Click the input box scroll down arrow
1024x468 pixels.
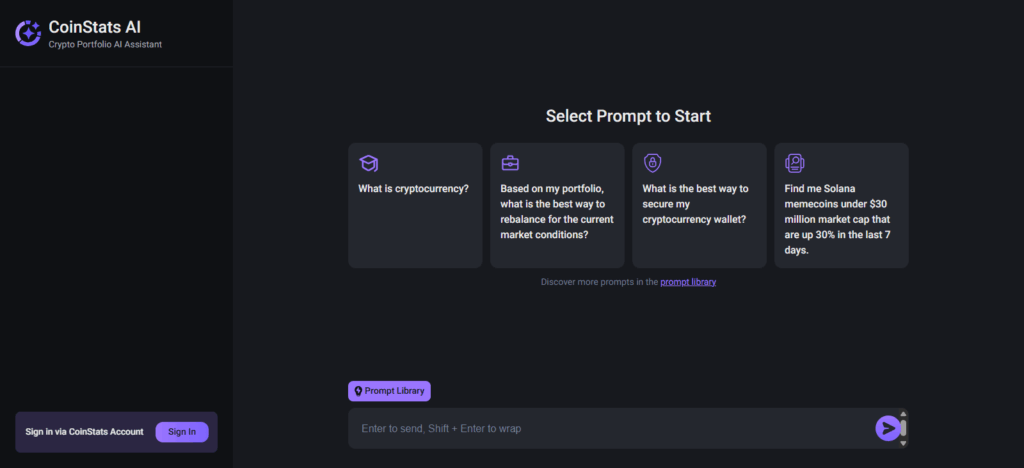pos(903,443)
